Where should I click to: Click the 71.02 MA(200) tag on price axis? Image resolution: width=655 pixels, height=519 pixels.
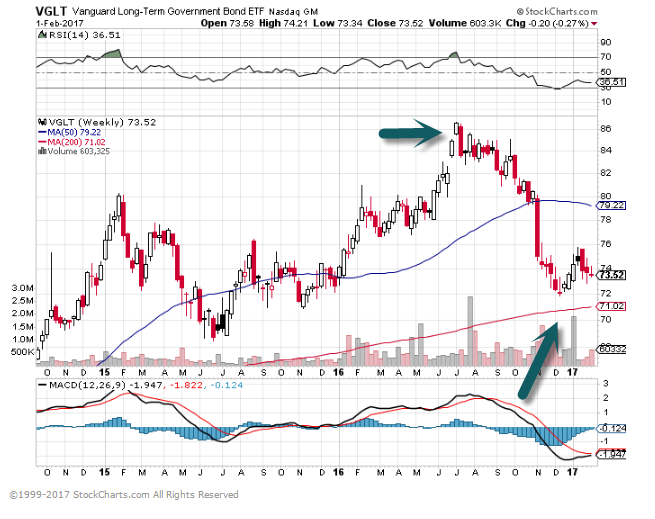pos(612,306)
